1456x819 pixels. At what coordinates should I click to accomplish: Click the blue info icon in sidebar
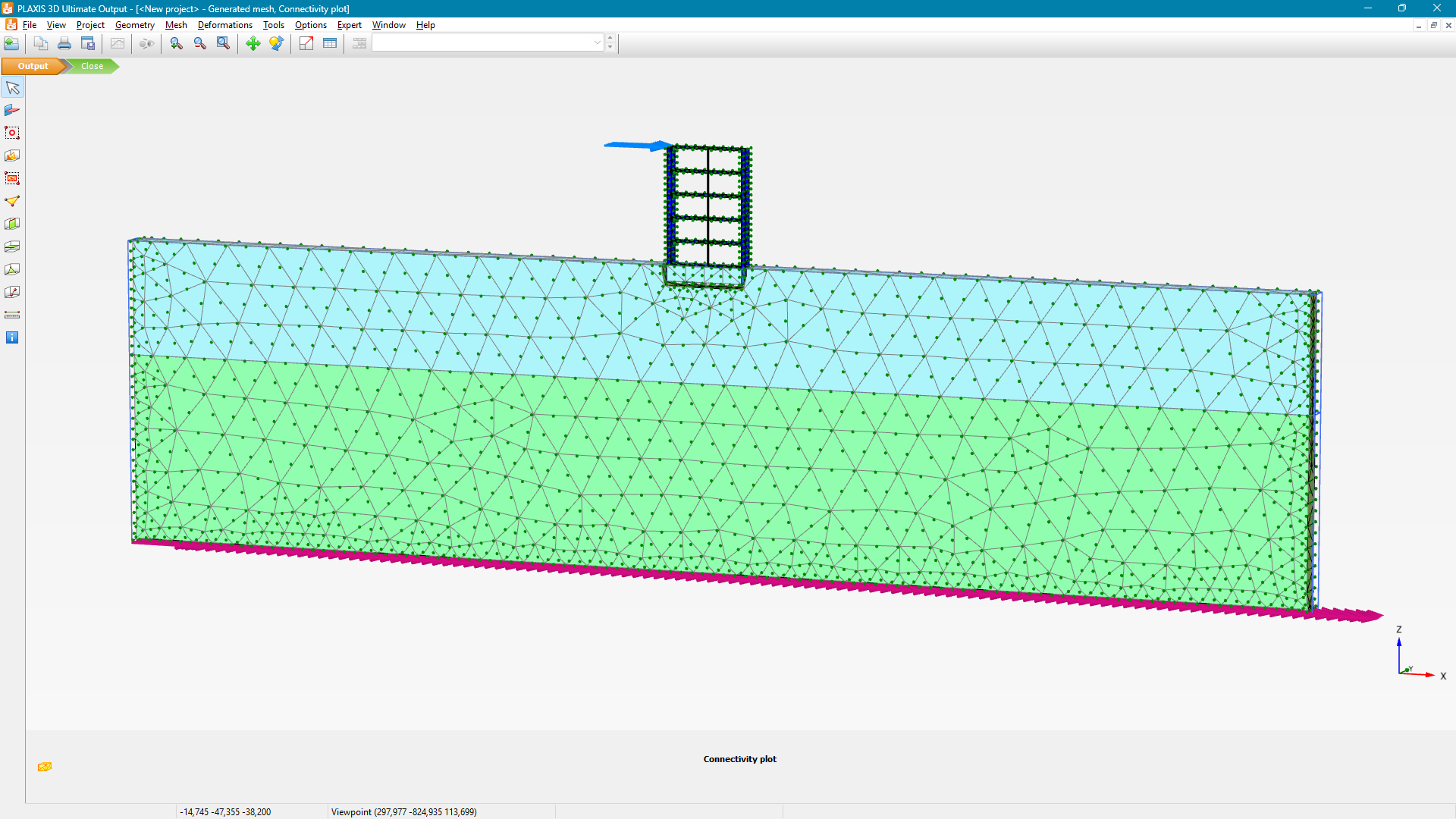coord(12,337)
